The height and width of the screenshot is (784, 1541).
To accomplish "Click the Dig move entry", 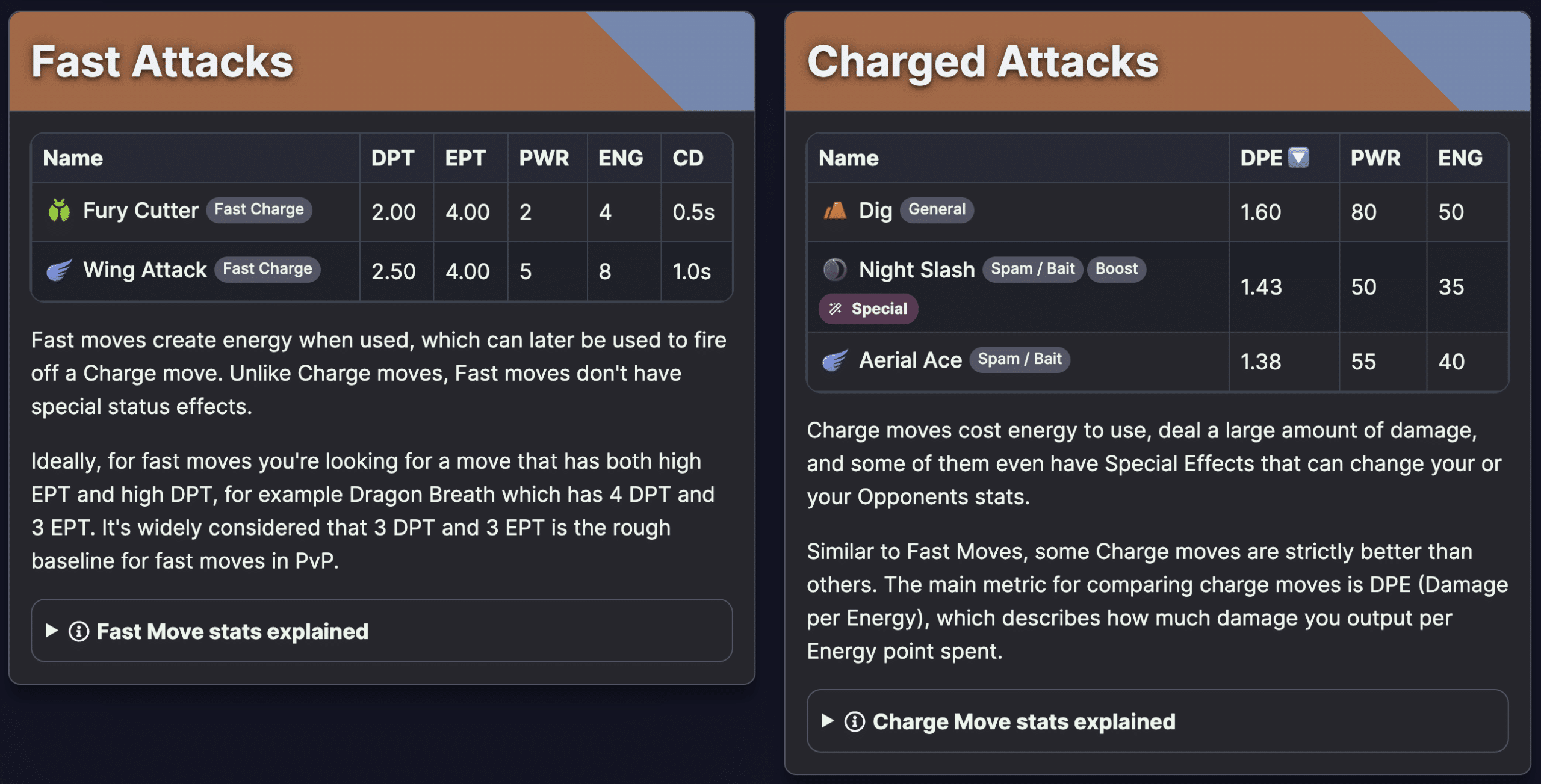I will tap(874, 211).
